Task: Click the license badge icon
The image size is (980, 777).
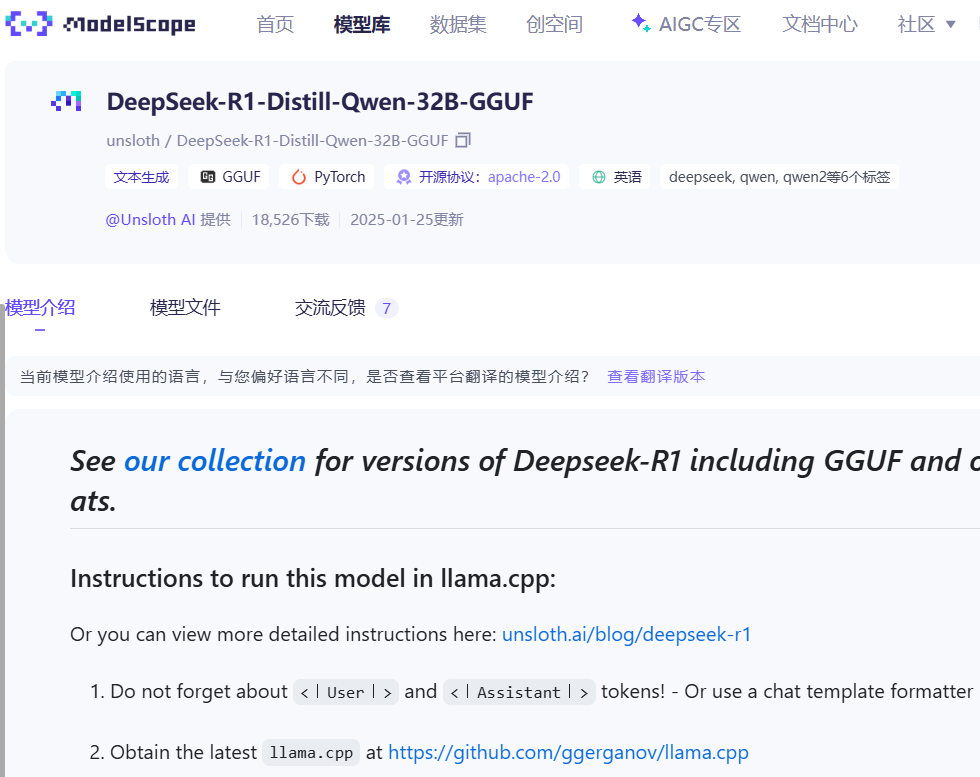Action: (404, 178)
